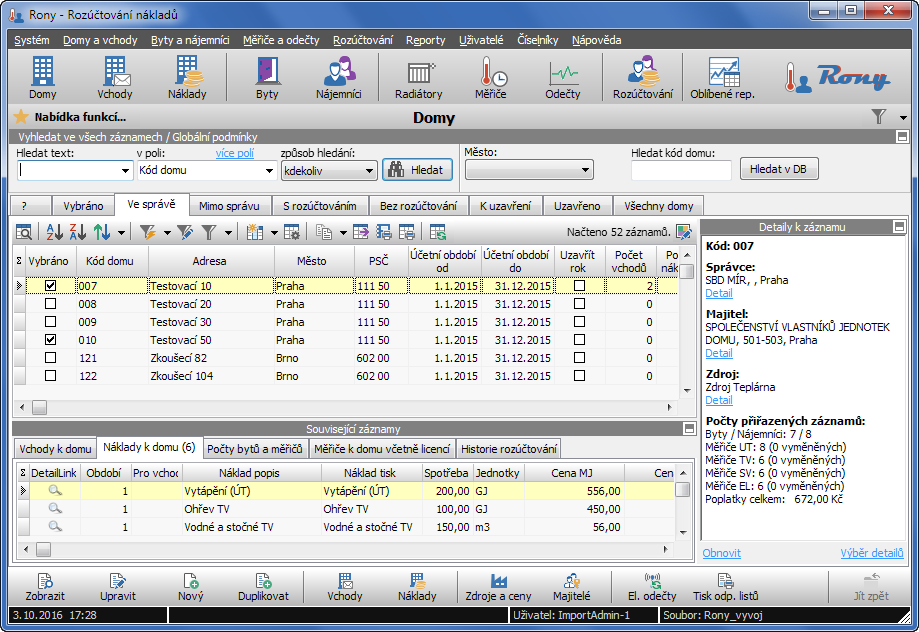The height and width of the screenshot is (632, 919).
Task: Click the copy records icon in grid toolbar
Action: 324,232
